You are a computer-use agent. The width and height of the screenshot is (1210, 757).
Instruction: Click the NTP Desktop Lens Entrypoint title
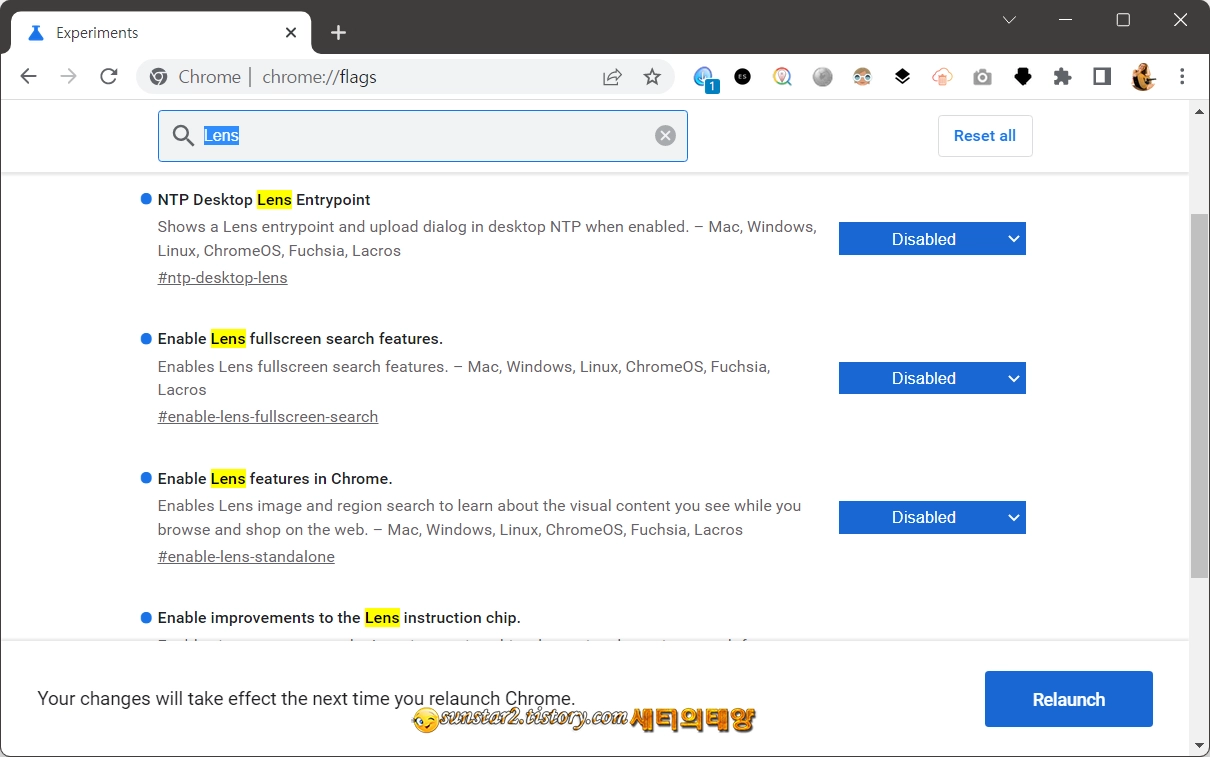point(264,200)
